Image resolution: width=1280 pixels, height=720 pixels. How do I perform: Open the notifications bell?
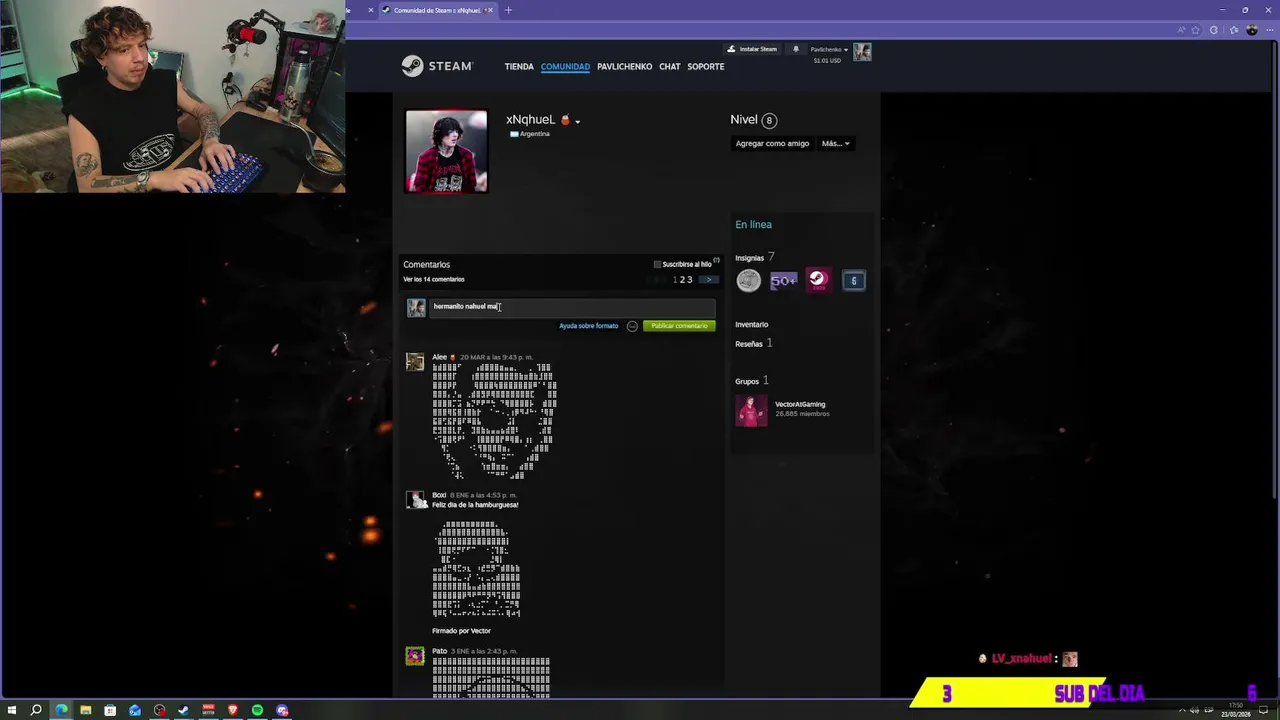[x=796, y=49]
